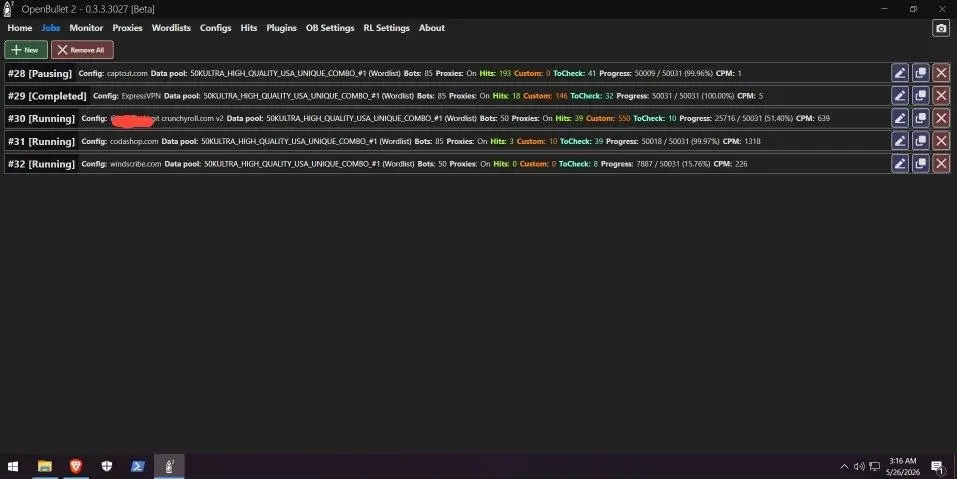This screenshot has width=957, height=479.
Task: Open File Explorer from the taskbar
Action: click(45, 467)
